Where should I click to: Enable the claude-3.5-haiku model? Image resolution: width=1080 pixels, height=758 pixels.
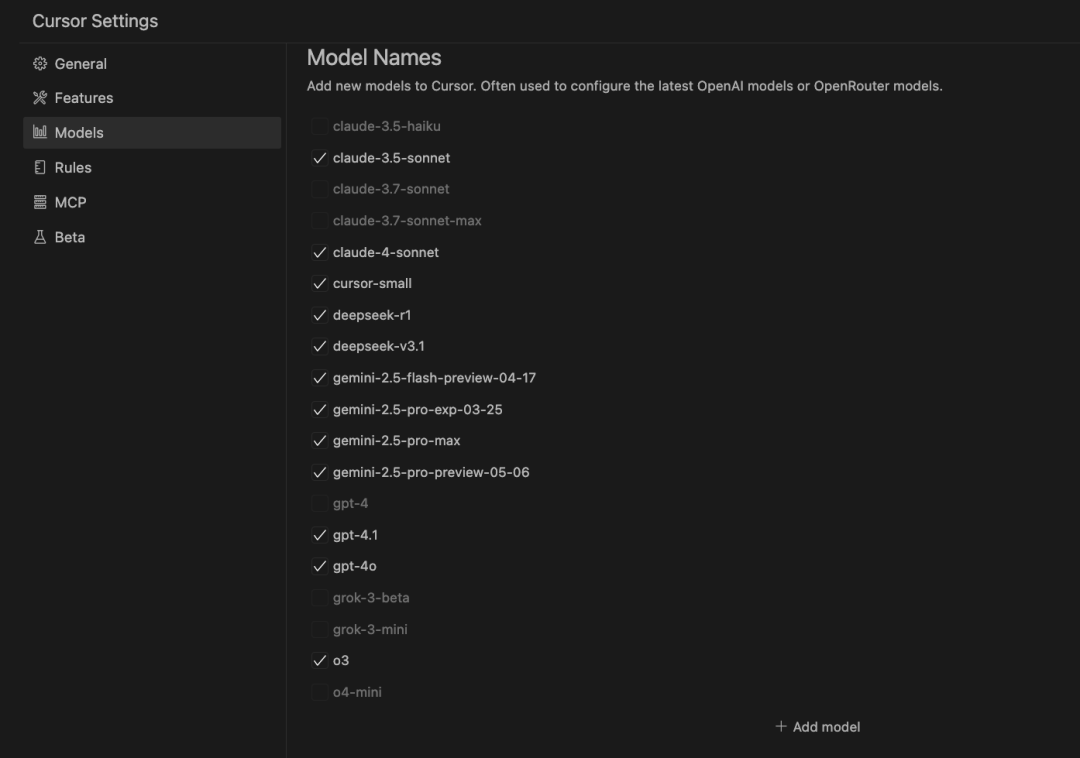coord(319,126)
